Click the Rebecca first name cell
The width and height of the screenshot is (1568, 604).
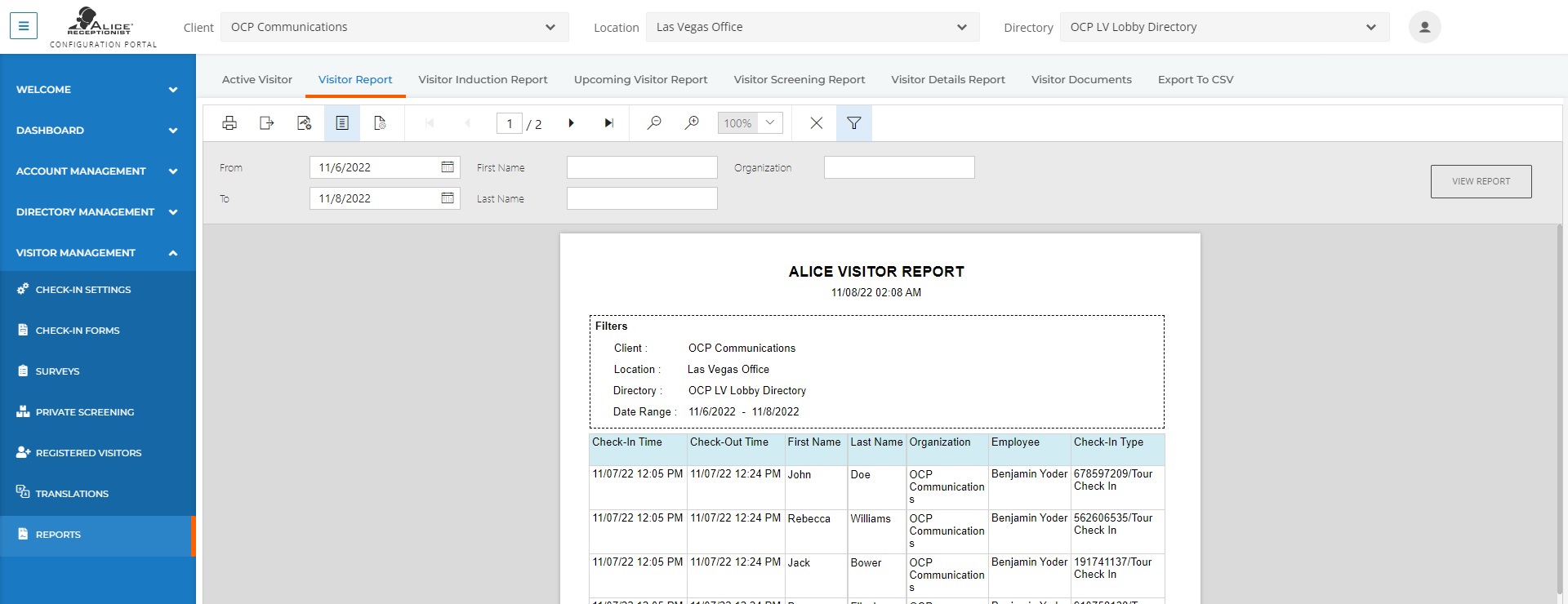coord(815,532)
